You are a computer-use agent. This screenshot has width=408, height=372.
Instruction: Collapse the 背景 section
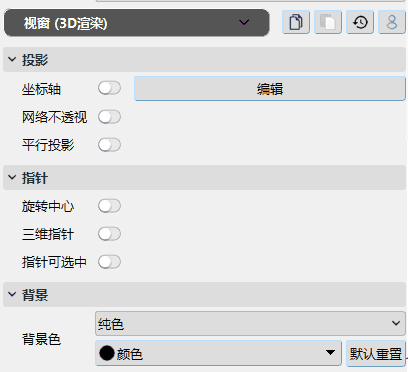click(x=12, y=294)
